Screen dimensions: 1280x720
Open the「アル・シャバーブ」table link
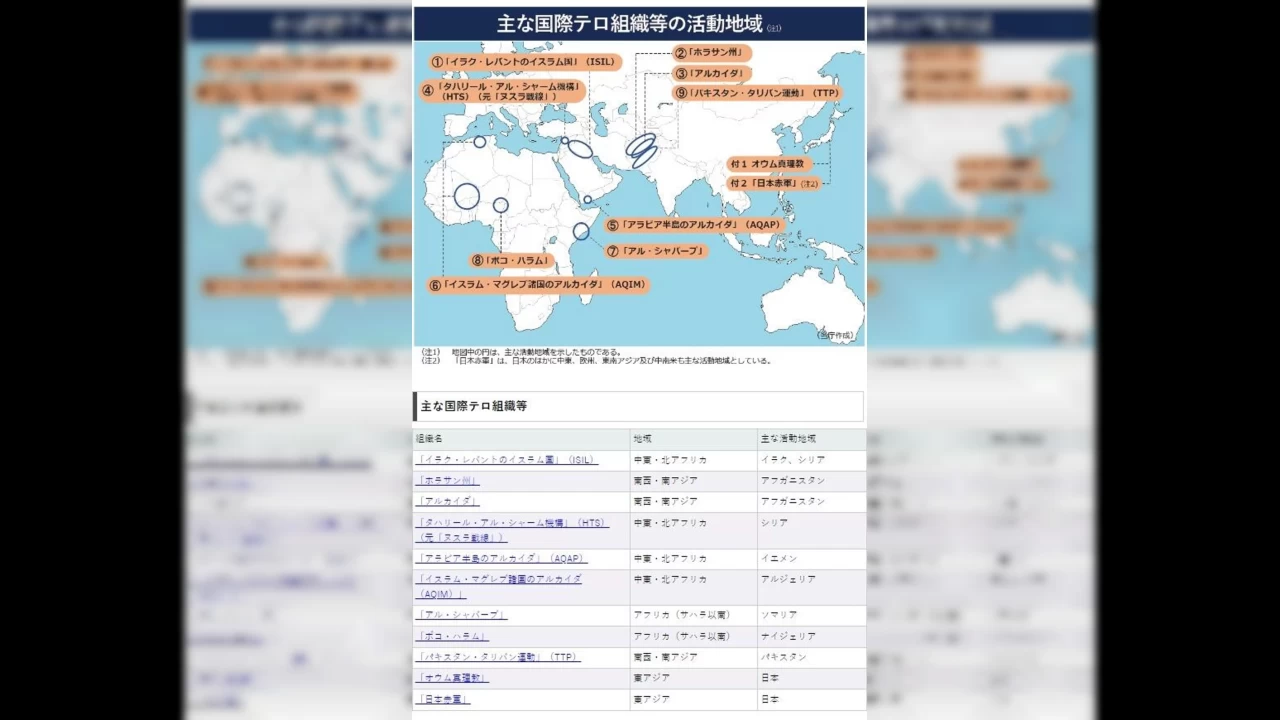(461, 615)
